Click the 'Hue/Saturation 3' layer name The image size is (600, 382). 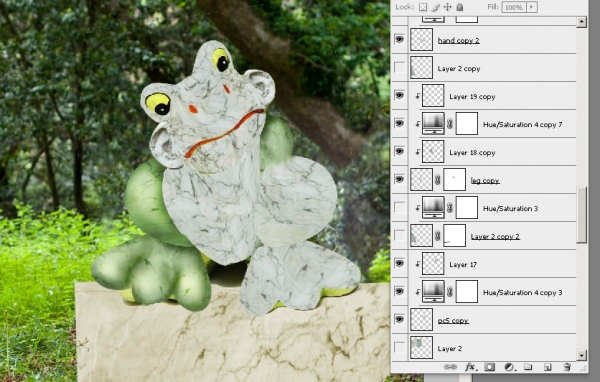pos(510,208)
